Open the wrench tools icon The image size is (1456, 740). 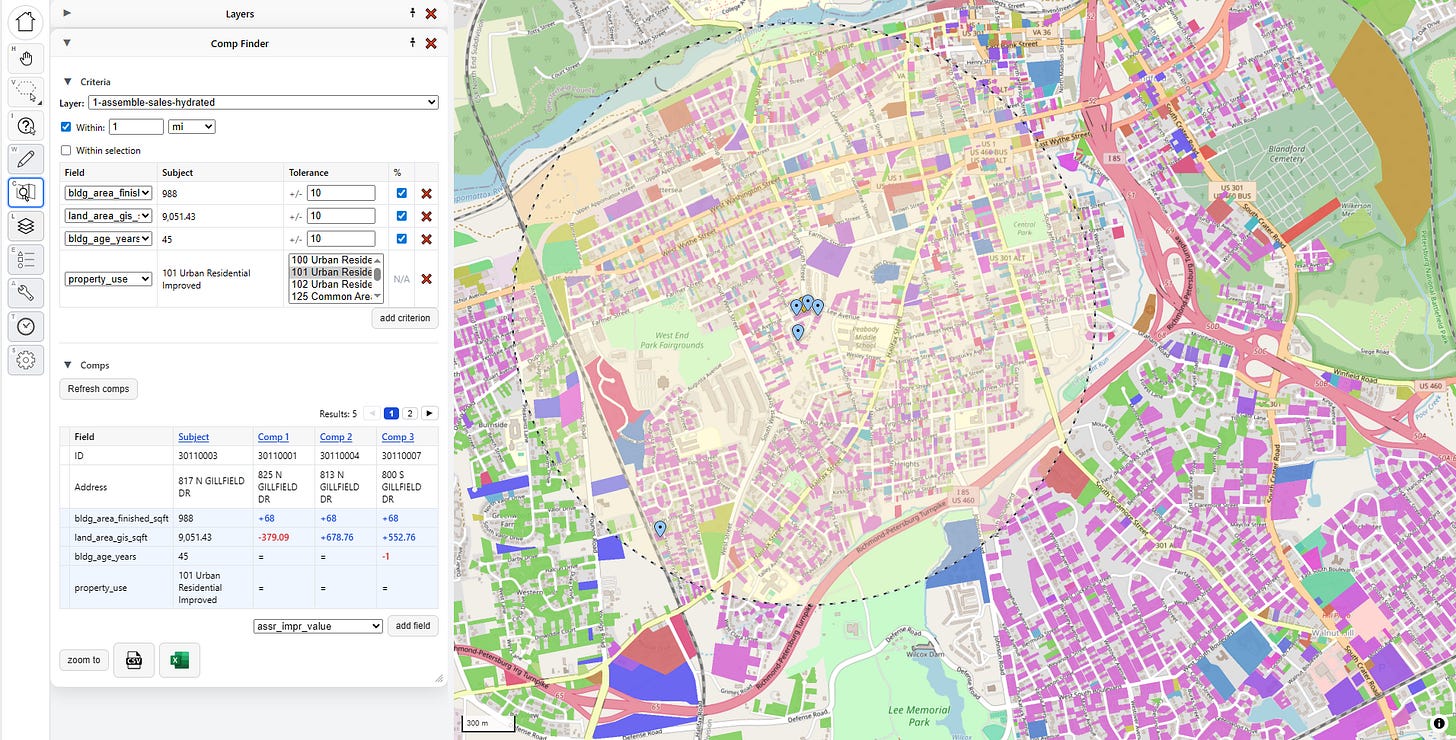(26, 292)
